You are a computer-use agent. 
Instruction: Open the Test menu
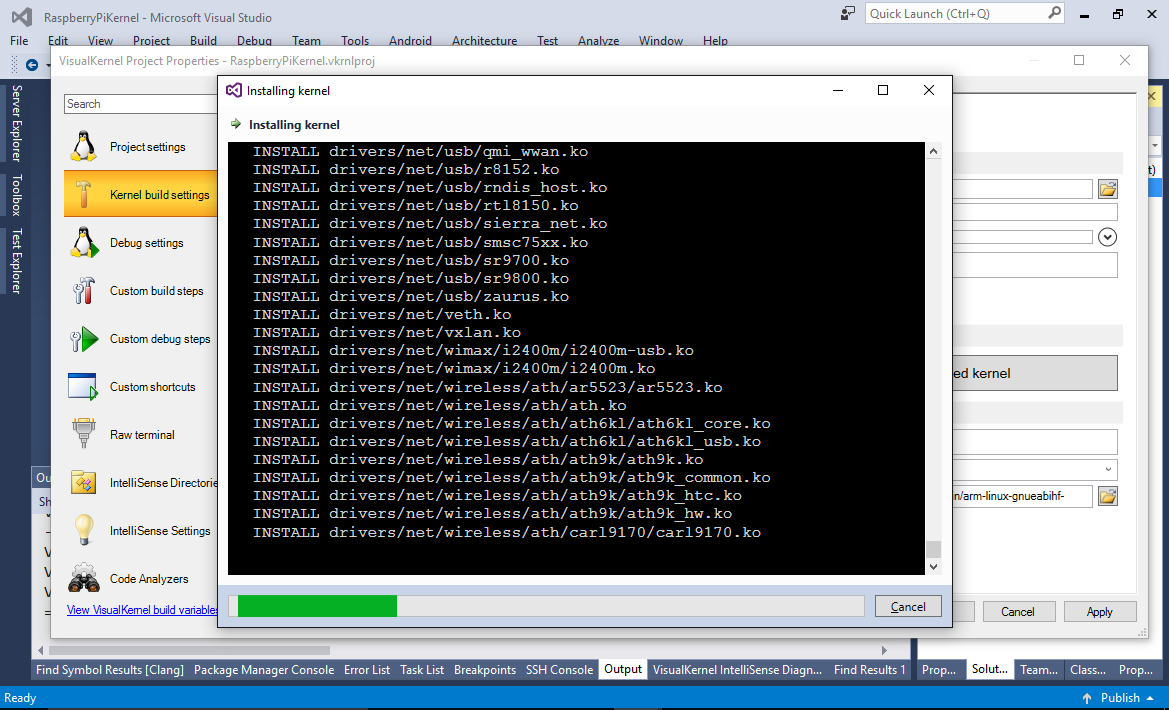[x=547, y=41]
